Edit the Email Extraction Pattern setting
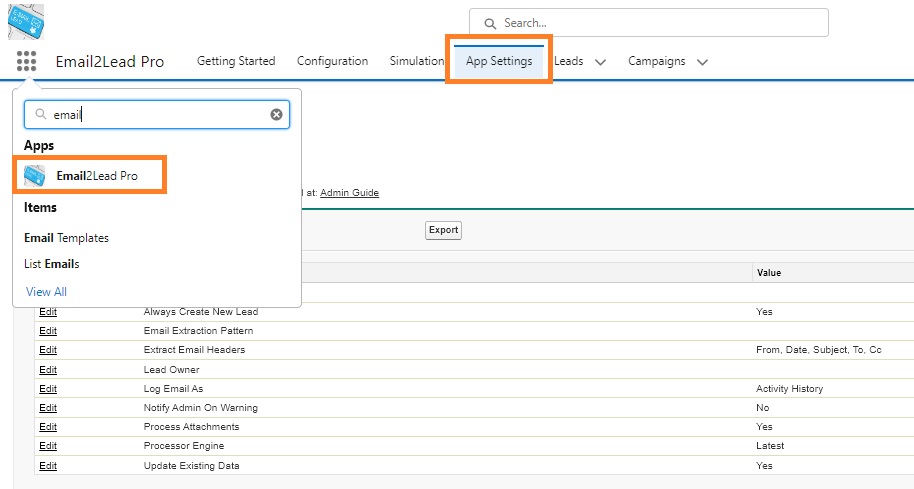This screenshot has width=914, height=489. (48, 331)
